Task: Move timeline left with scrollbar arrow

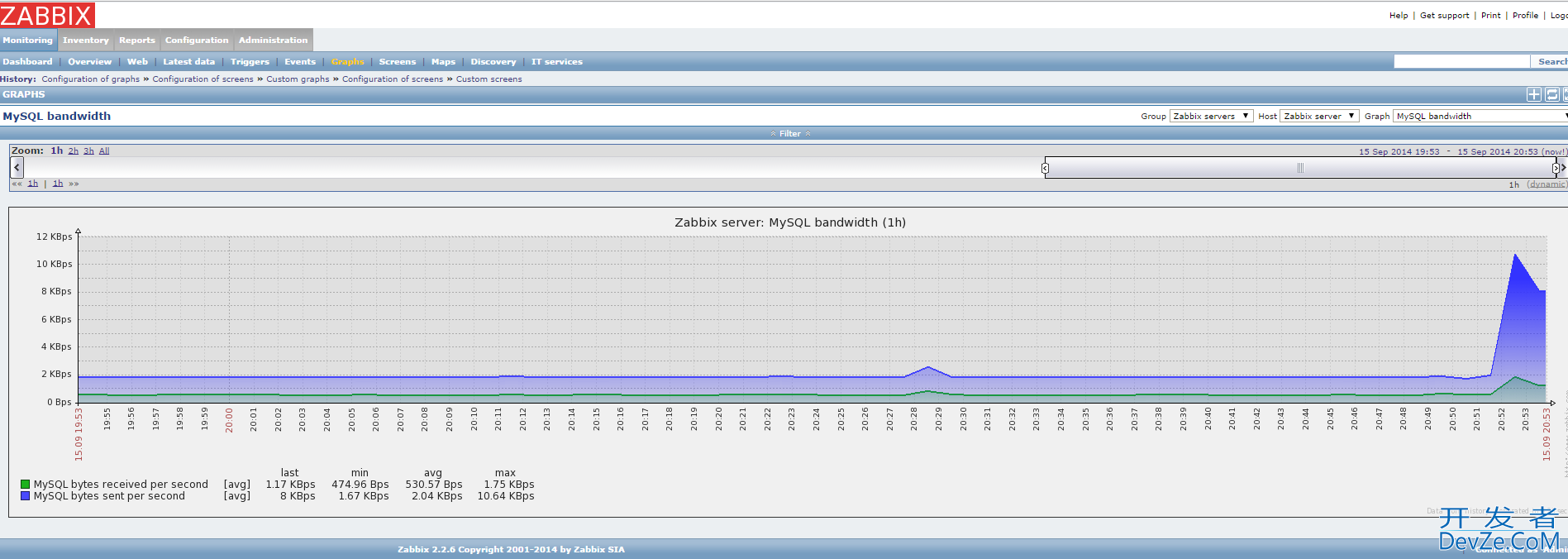Action: (17, 167)
